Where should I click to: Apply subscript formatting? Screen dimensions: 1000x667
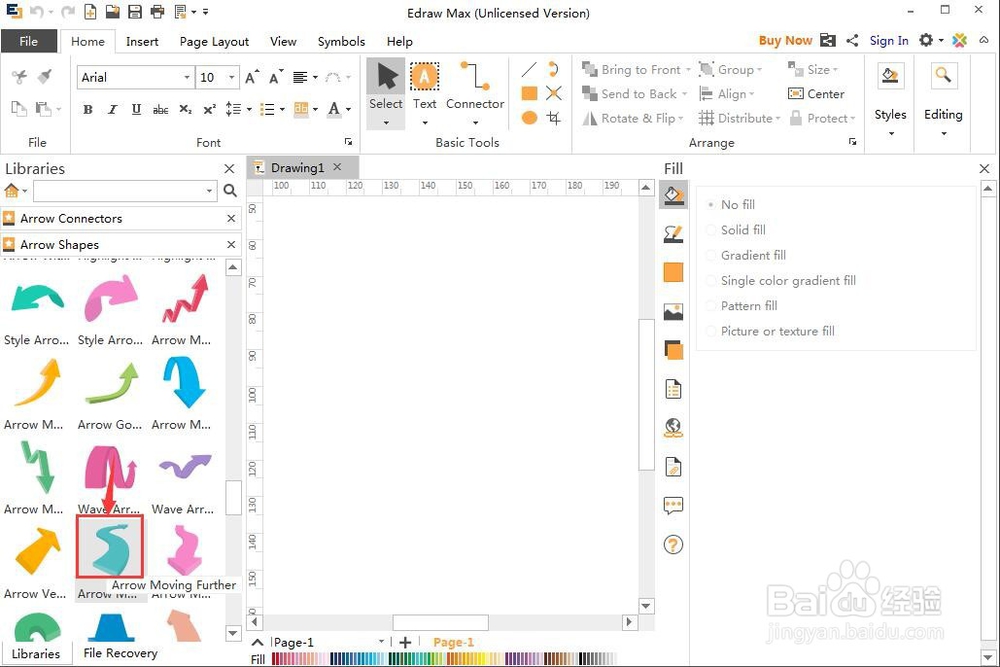(x=185, y=109)
